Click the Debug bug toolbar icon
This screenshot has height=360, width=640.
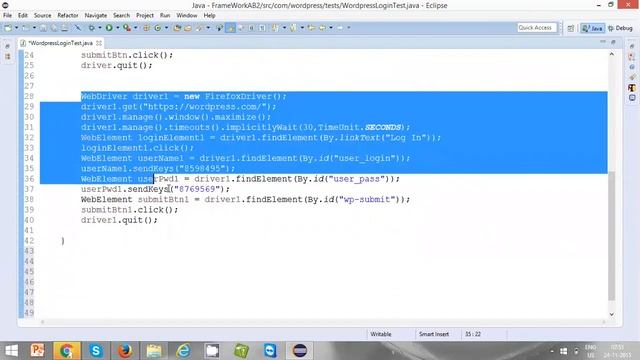point(92,28)
